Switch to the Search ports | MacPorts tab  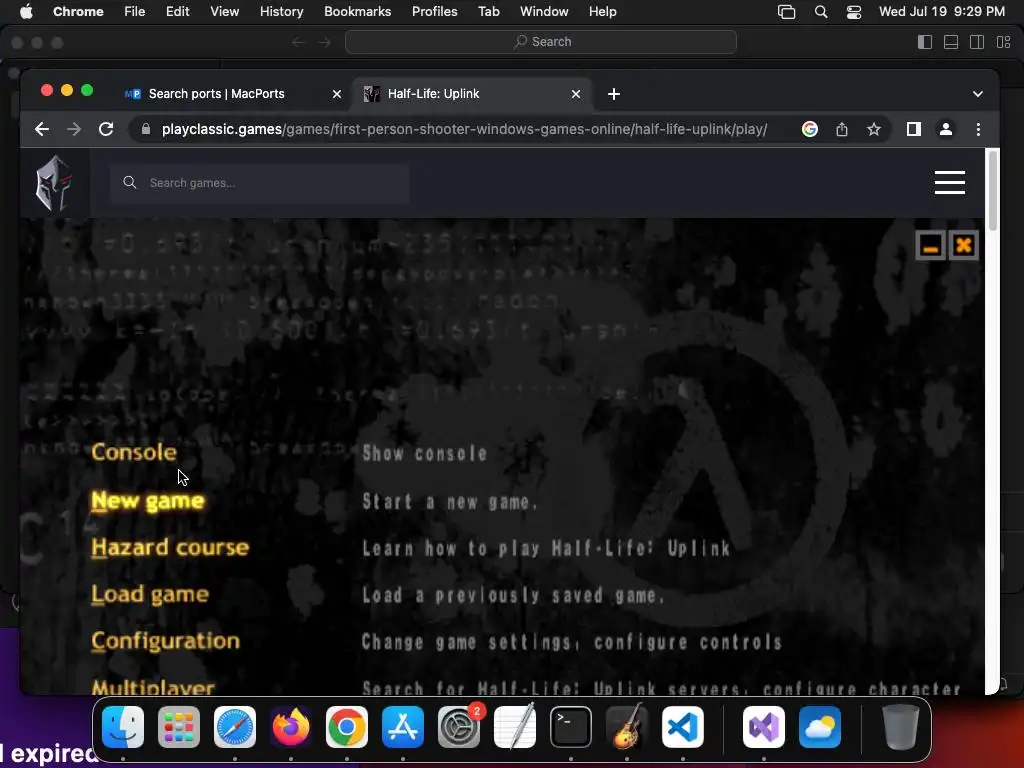[217, 94]
